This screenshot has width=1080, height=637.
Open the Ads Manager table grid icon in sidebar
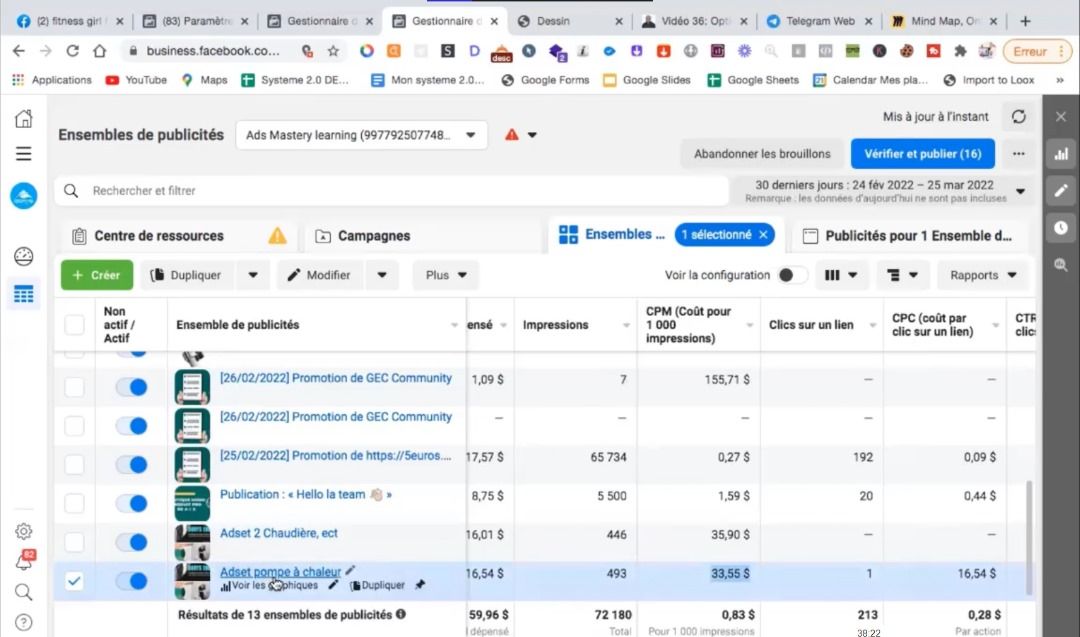click(x=23, y=294)
